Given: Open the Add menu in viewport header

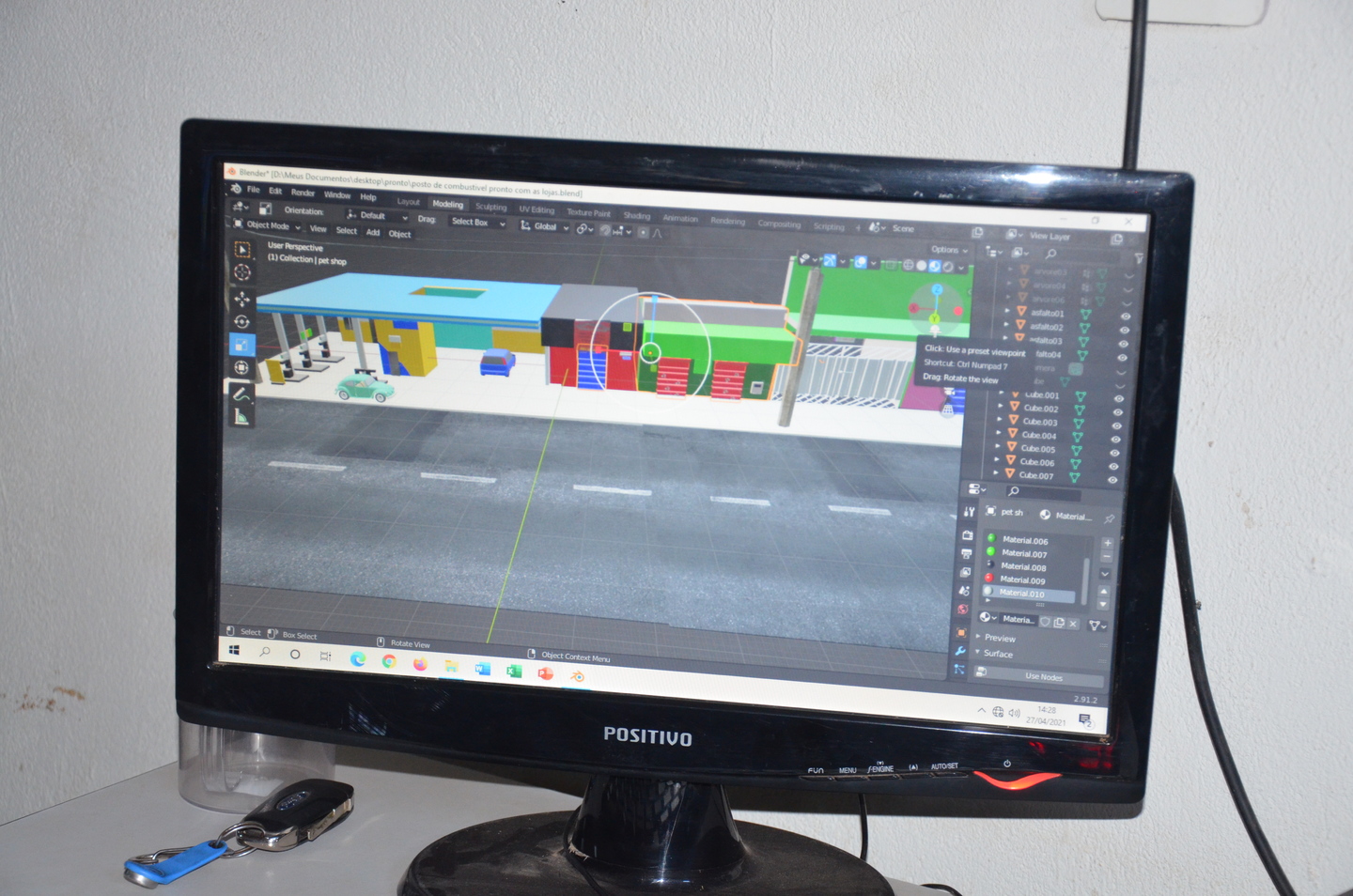Looking at the screenshot, I should (373, 232).
